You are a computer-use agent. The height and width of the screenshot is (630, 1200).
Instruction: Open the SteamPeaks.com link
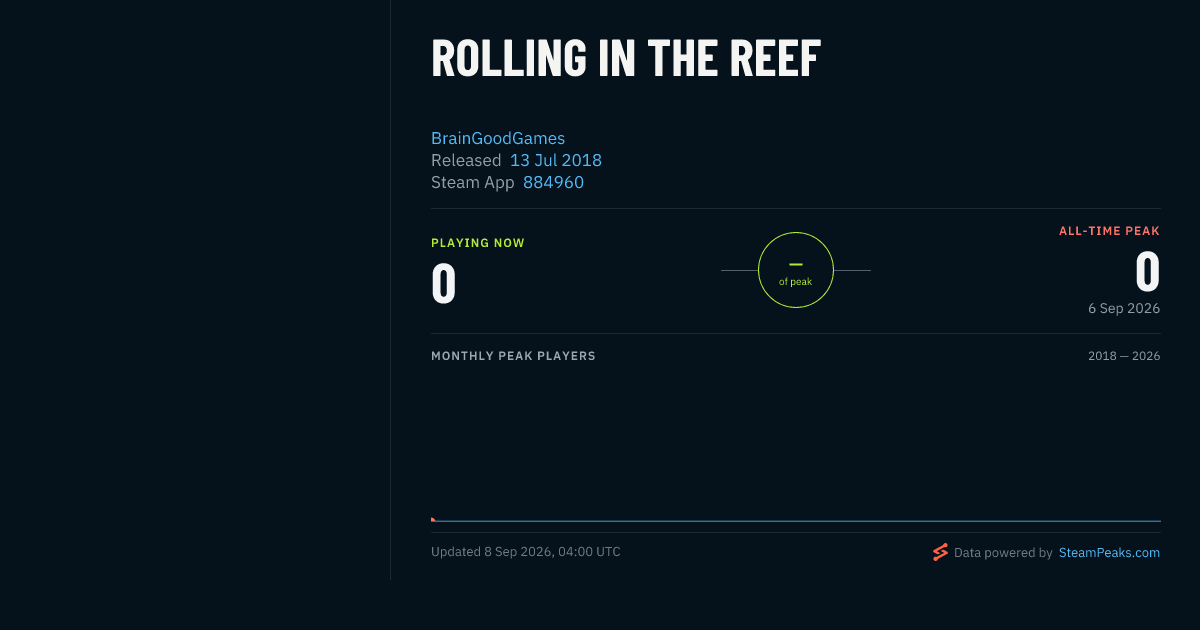(x=1109, y=552)
